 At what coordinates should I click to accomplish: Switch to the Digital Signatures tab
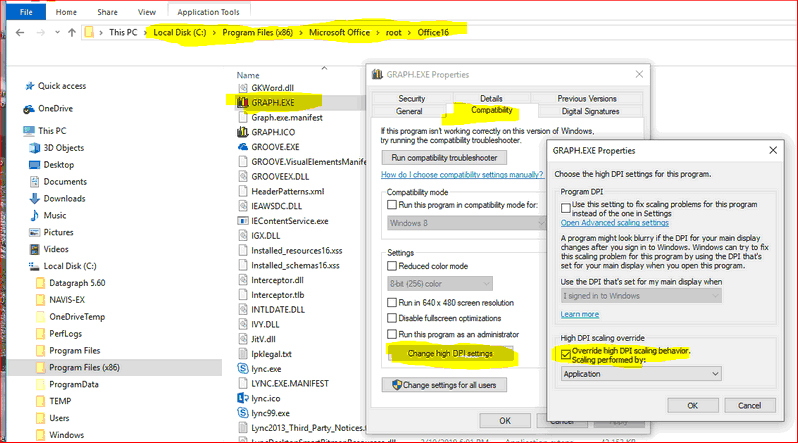[x=590, y=111]
